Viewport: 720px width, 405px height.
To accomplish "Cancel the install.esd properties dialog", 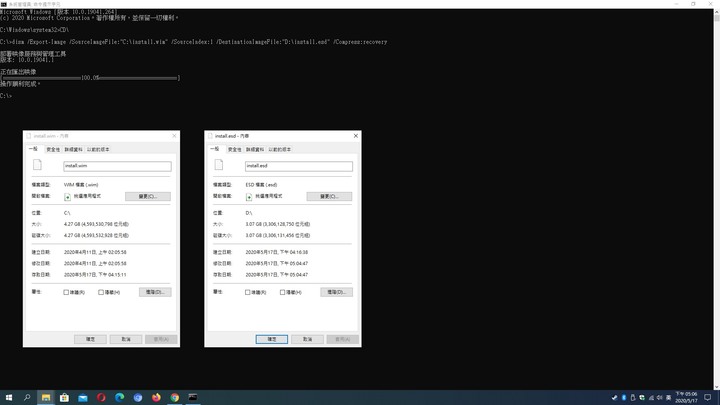I will click(x=307, y=339).
